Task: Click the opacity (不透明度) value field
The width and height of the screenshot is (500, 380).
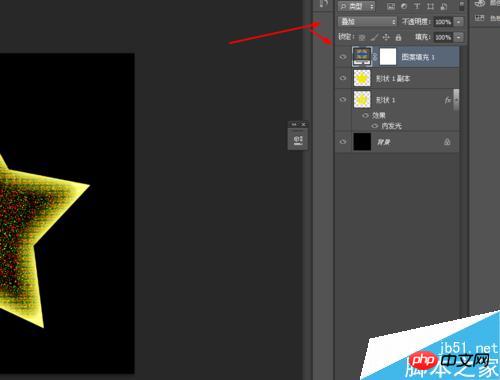Action: [443, 22]
